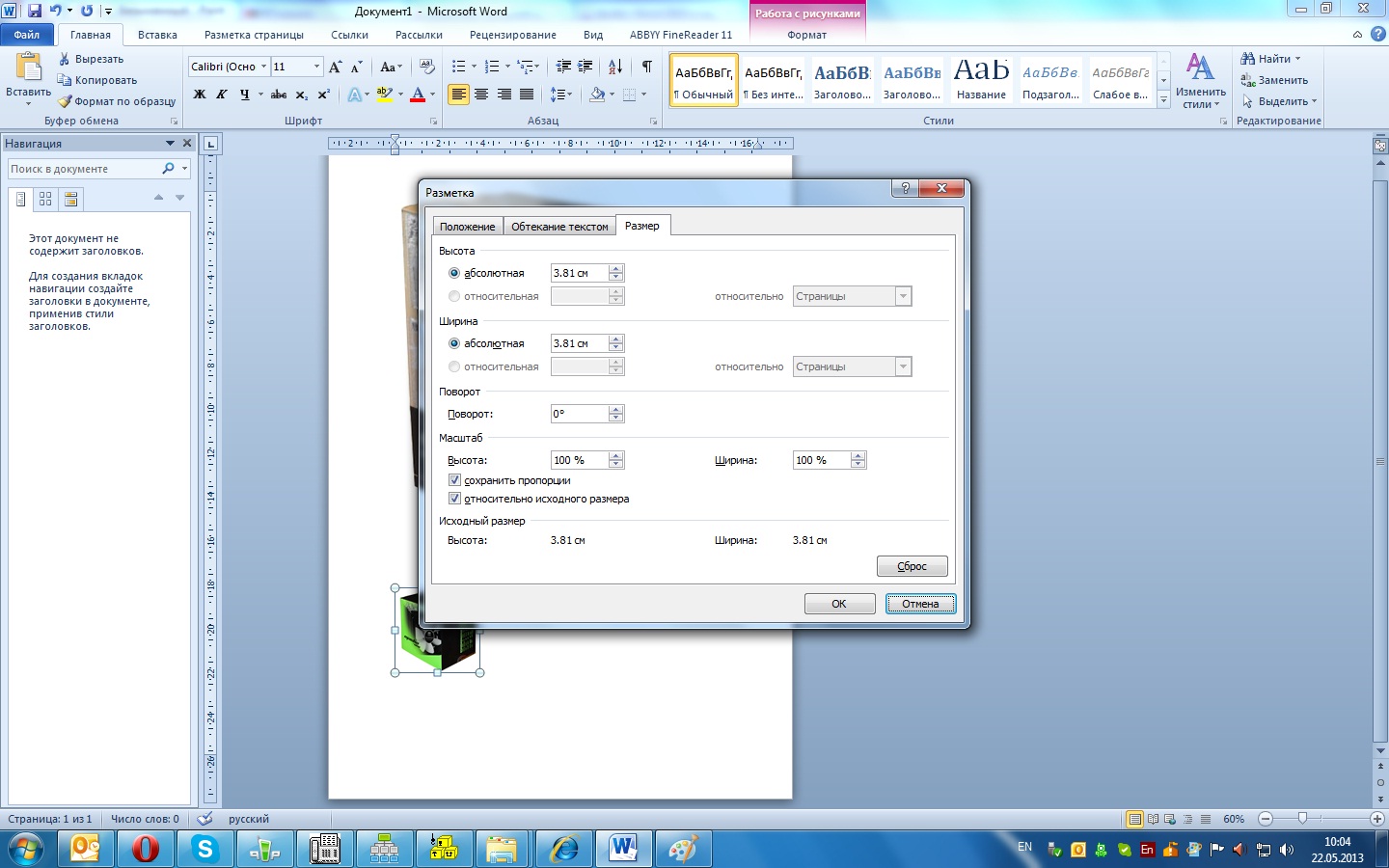Confirm the dialog with OK
Viewport: 1389px width, 868px height.
(839, 604)
